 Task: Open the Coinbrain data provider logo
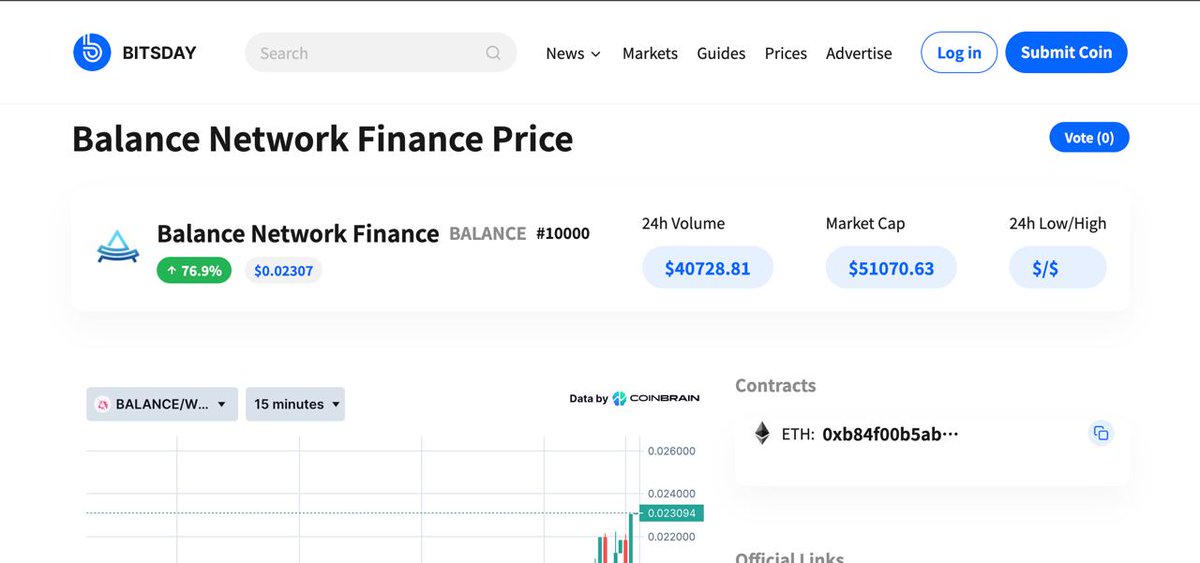(x=656, y=398)
